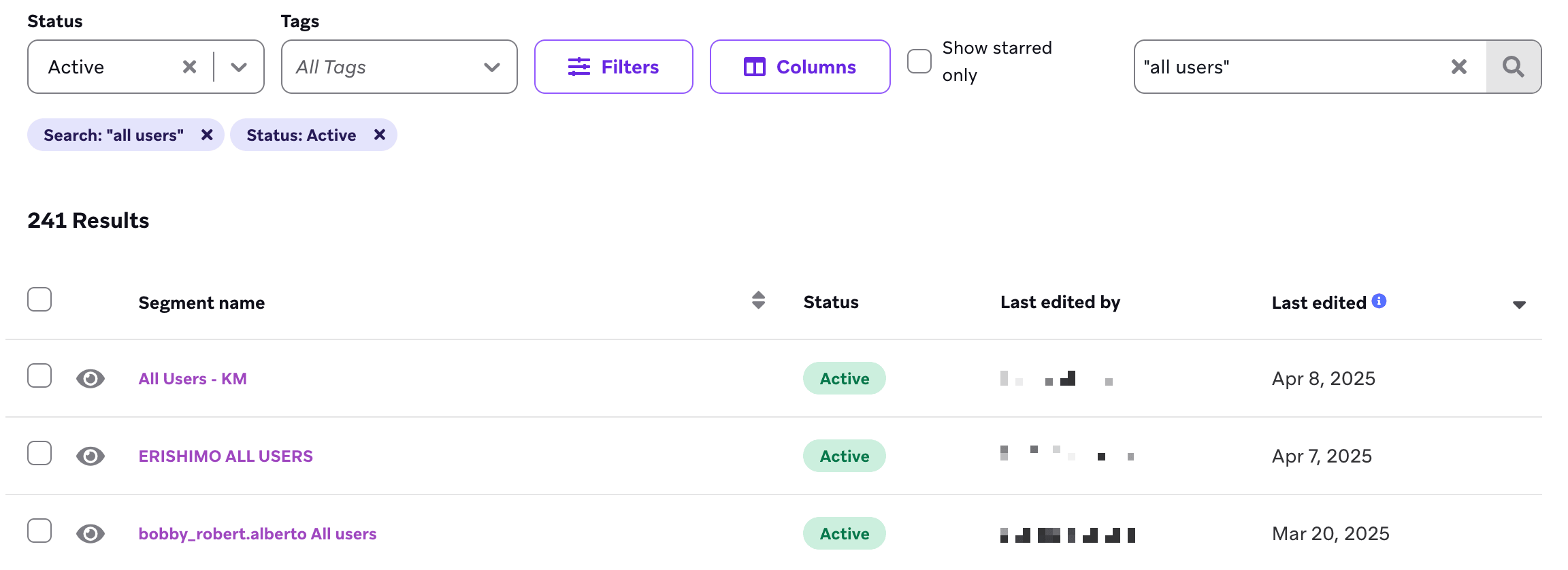Enable Show starred only checkbox

(x=919, y=61)
